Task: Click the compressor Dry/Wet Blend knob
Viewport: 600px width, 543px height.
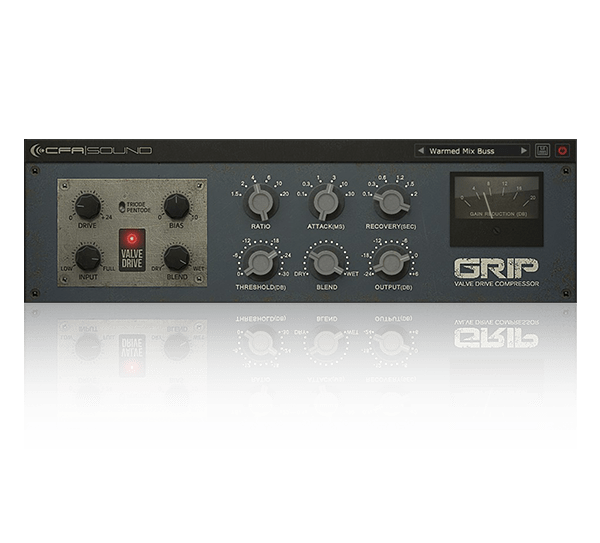Action: pos(323,263)
